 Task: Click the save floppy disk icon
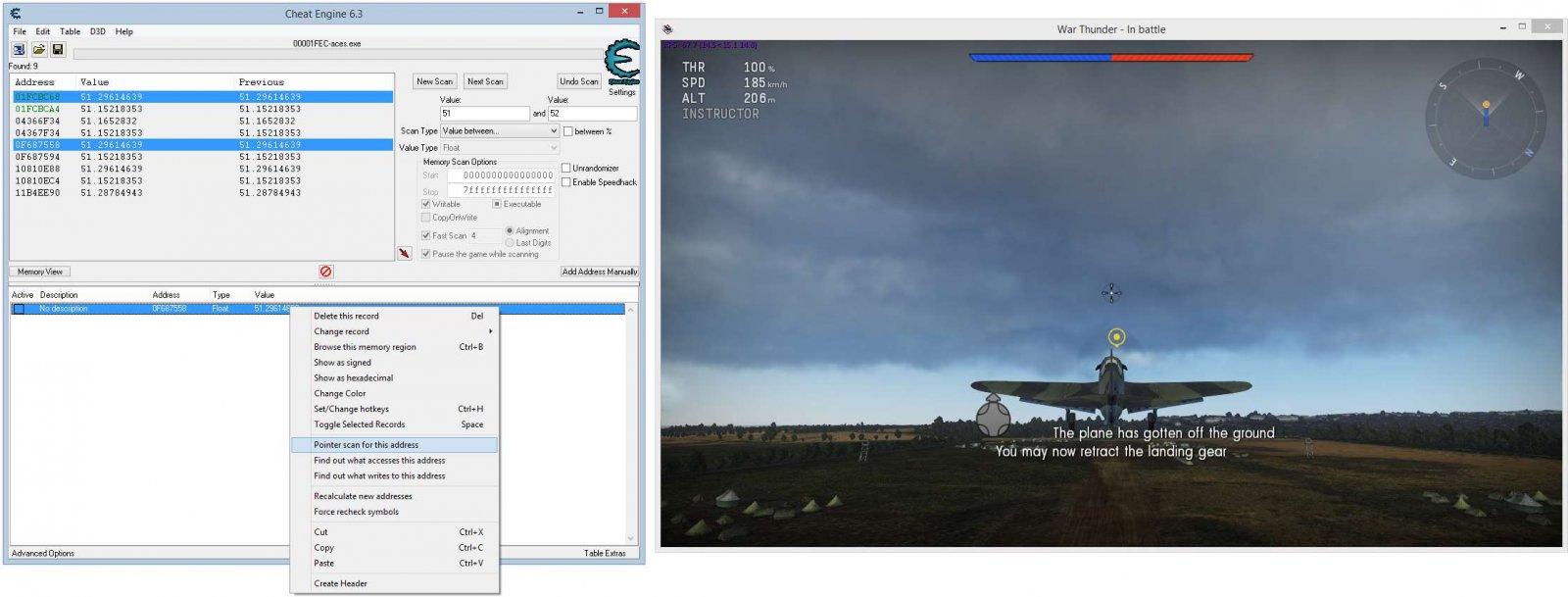click(x=58, y=49)
